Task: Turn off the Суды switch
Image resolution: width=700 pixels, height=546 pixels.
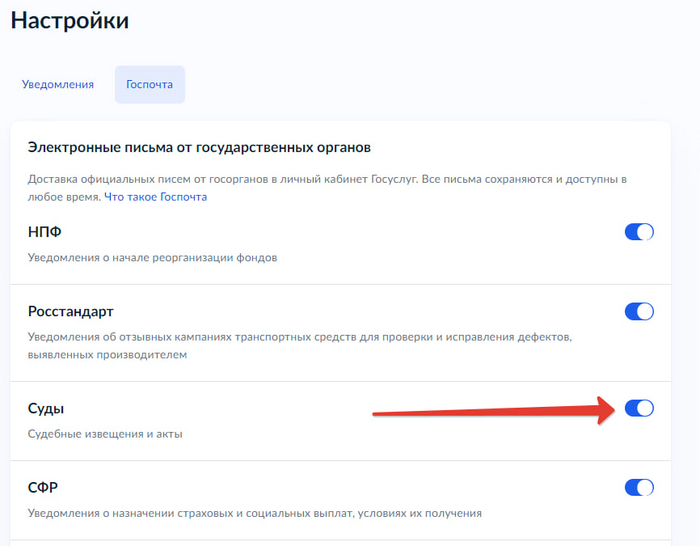Action: point(639,408)
